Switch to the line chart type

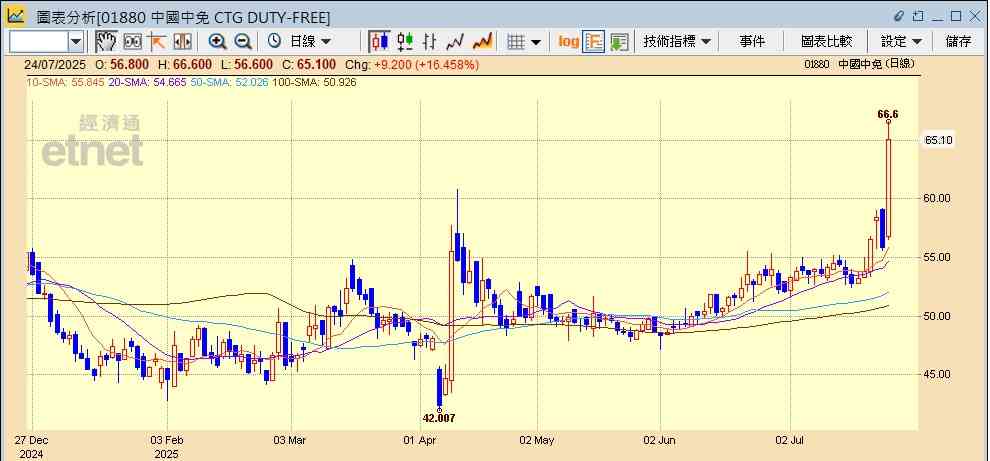pyautogui.click(x=455, y=42)
